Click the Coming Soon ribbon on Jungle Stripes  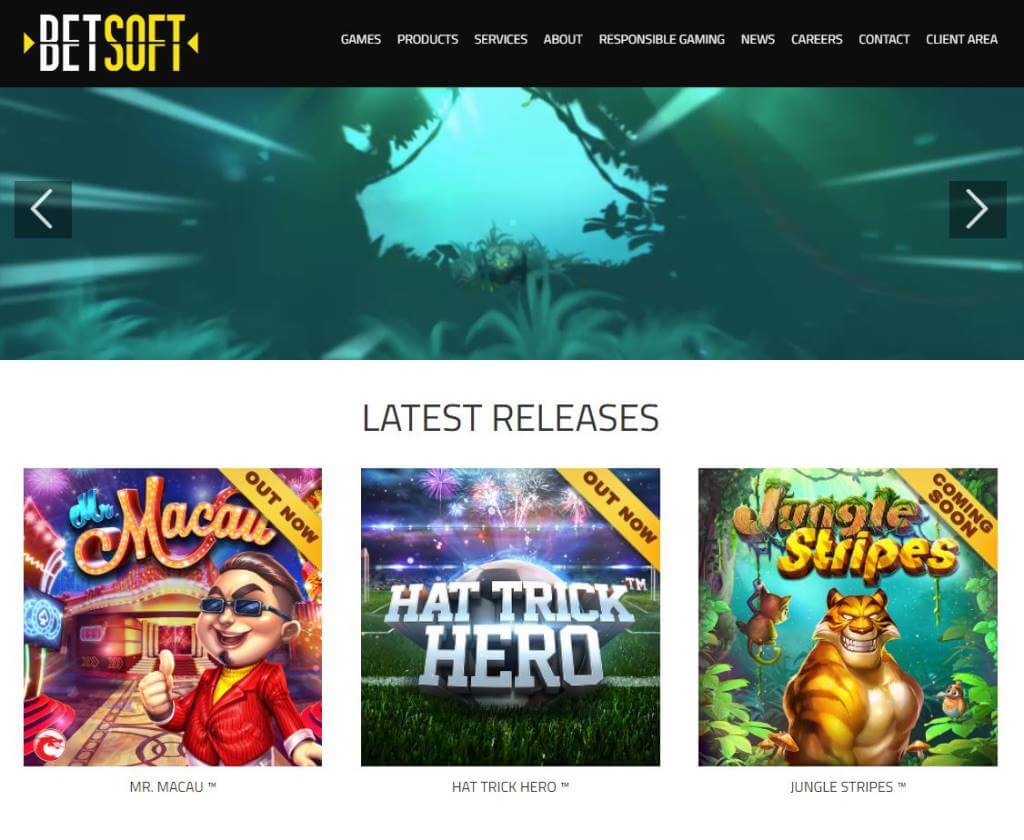960,504
